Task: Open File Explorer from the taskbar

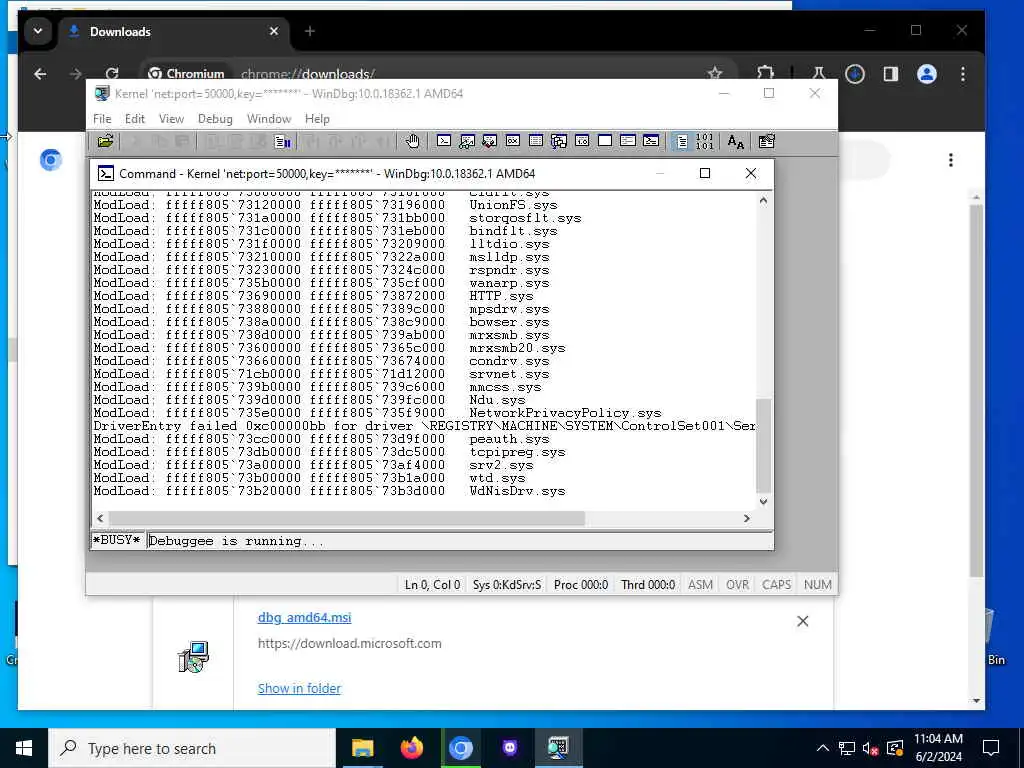Action: pos(362,748)
